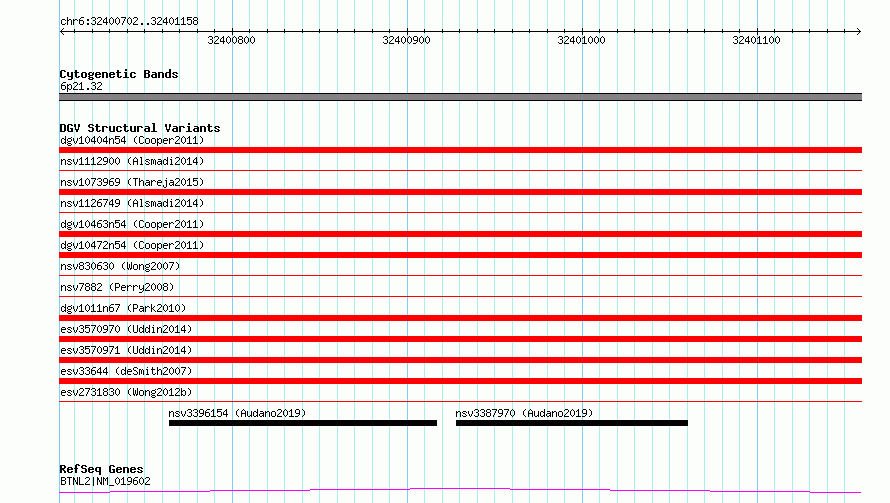Click the red bar under esv33644
The image size is (890, 503).
[x=460, y=381]
